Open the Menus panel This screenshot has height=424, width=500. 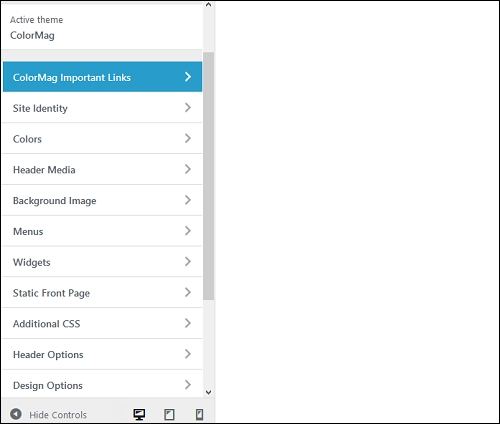point(102,231)
